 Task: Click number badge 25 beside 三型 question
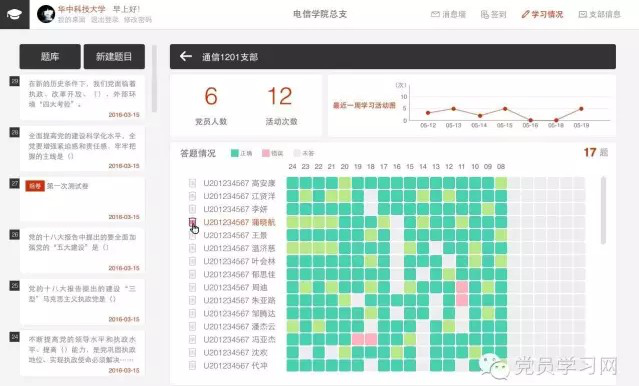[15, 286]
